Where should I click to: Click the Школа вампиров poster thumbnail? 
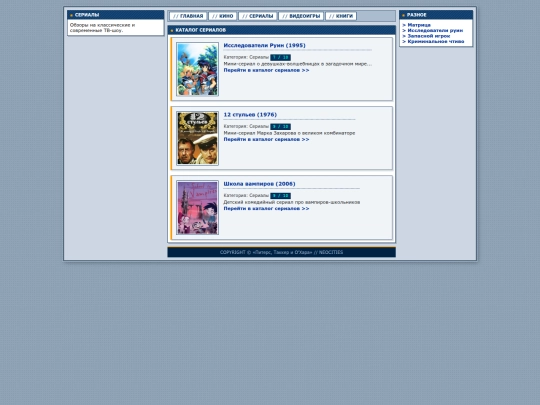tap(197, 208)
